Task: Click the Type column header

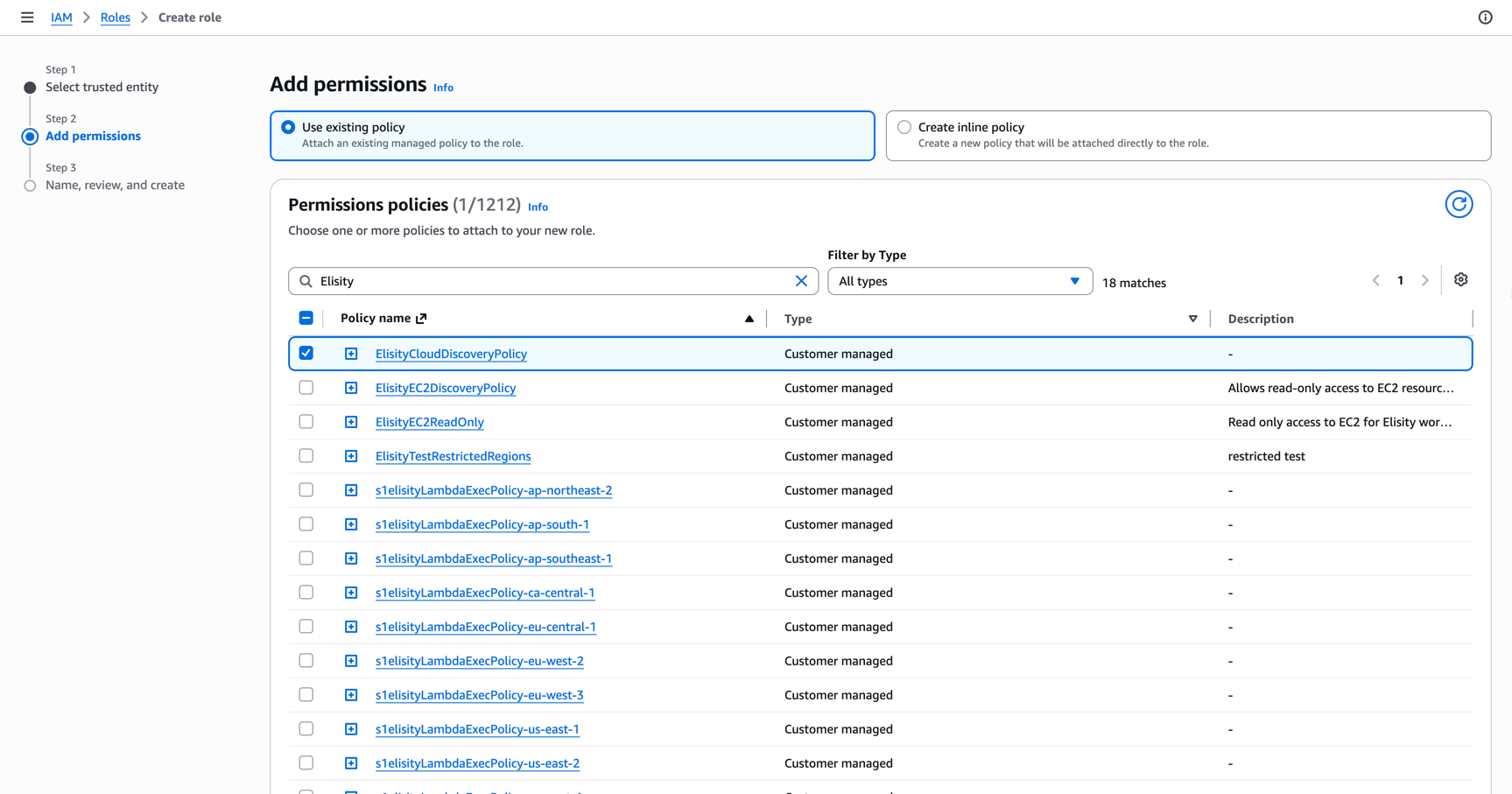Action: click(798, 319)
